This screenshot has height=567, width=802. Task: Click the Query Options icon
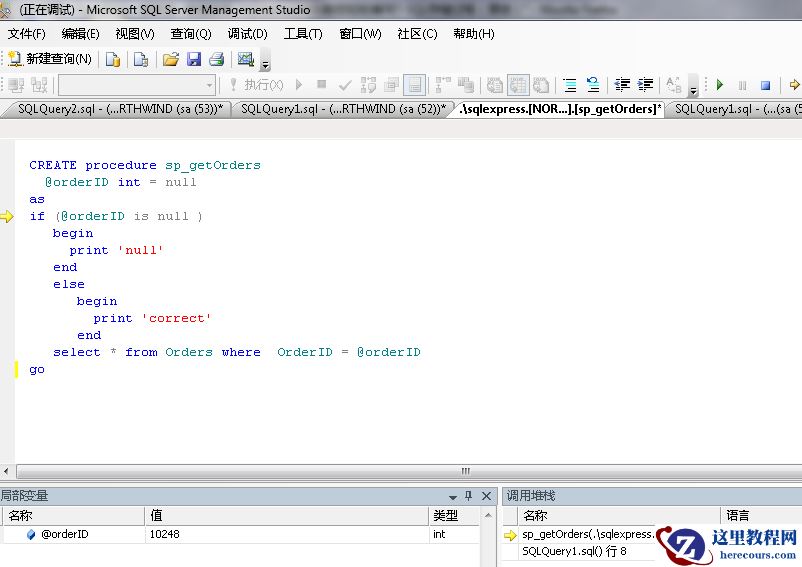pyautogui.click(x=391, y=85)
